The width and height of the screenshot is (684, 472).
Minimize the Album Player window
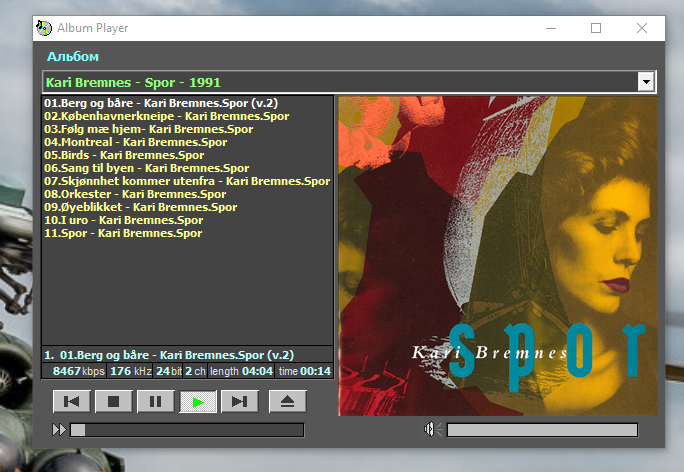551,28
